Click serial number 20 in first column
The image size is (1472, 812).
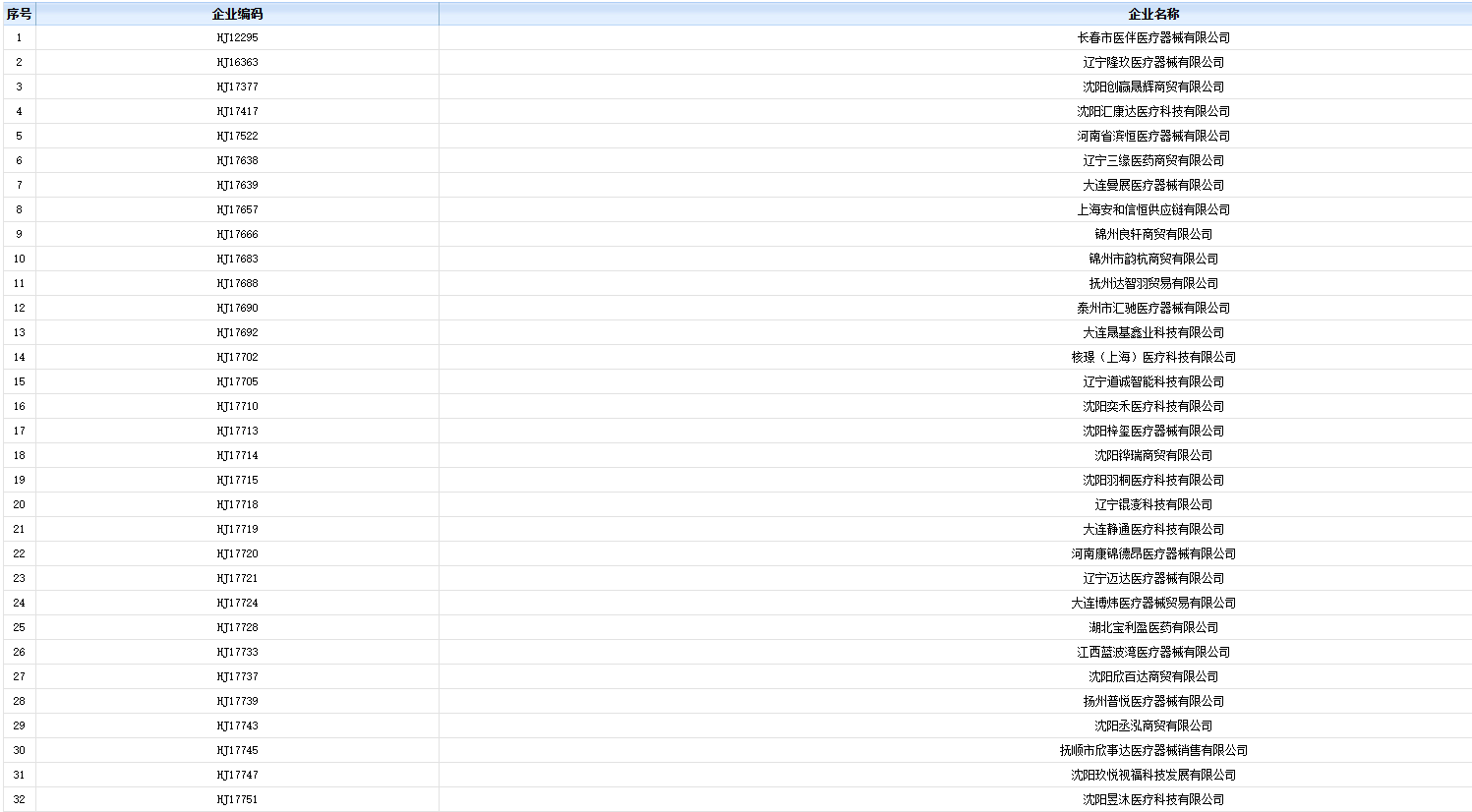19,504
